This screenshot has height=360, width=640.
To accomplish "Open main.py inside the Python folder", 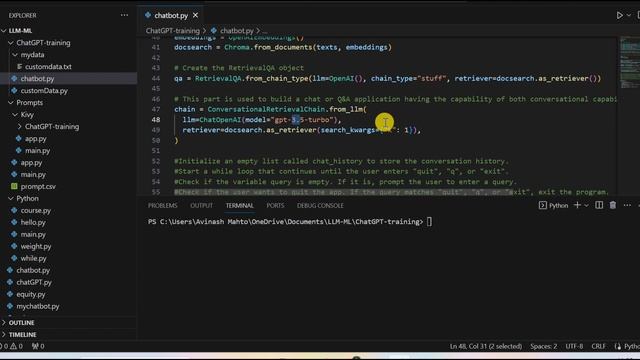I will click(x=33, y=234).
